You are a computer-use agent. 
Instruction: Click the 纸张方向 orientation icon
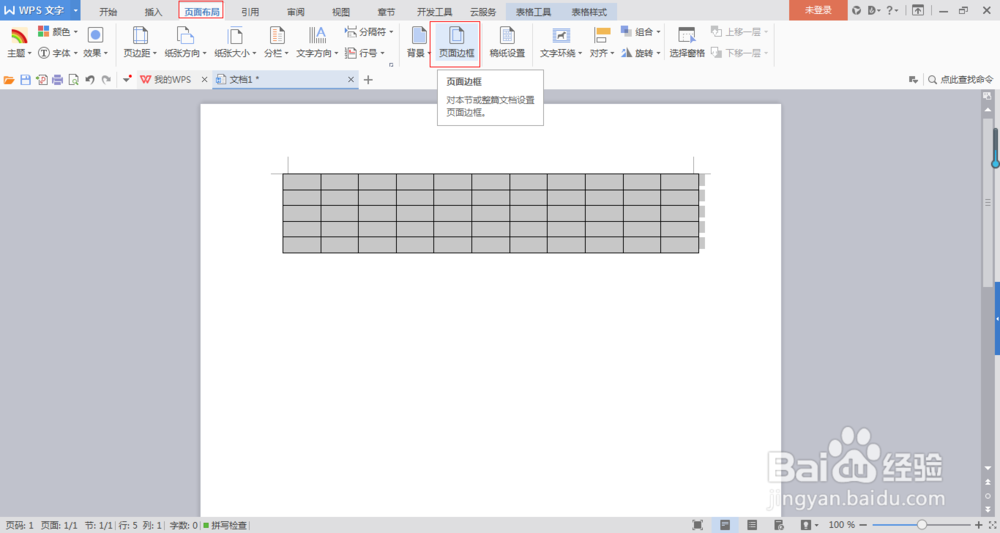point(185,35)
